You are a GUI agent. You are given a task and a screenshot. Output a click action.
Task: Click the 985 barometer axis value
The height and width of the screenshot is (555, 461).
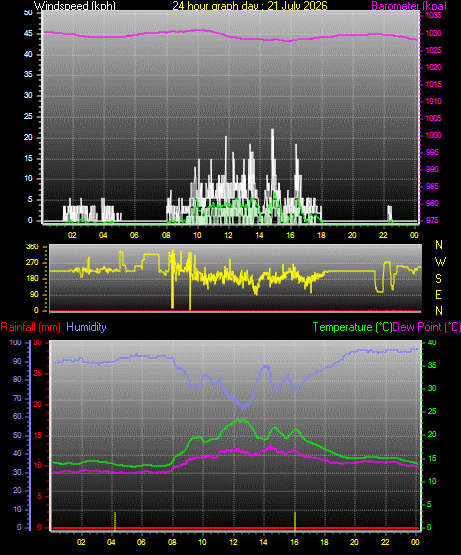click(x=432, y=186)
